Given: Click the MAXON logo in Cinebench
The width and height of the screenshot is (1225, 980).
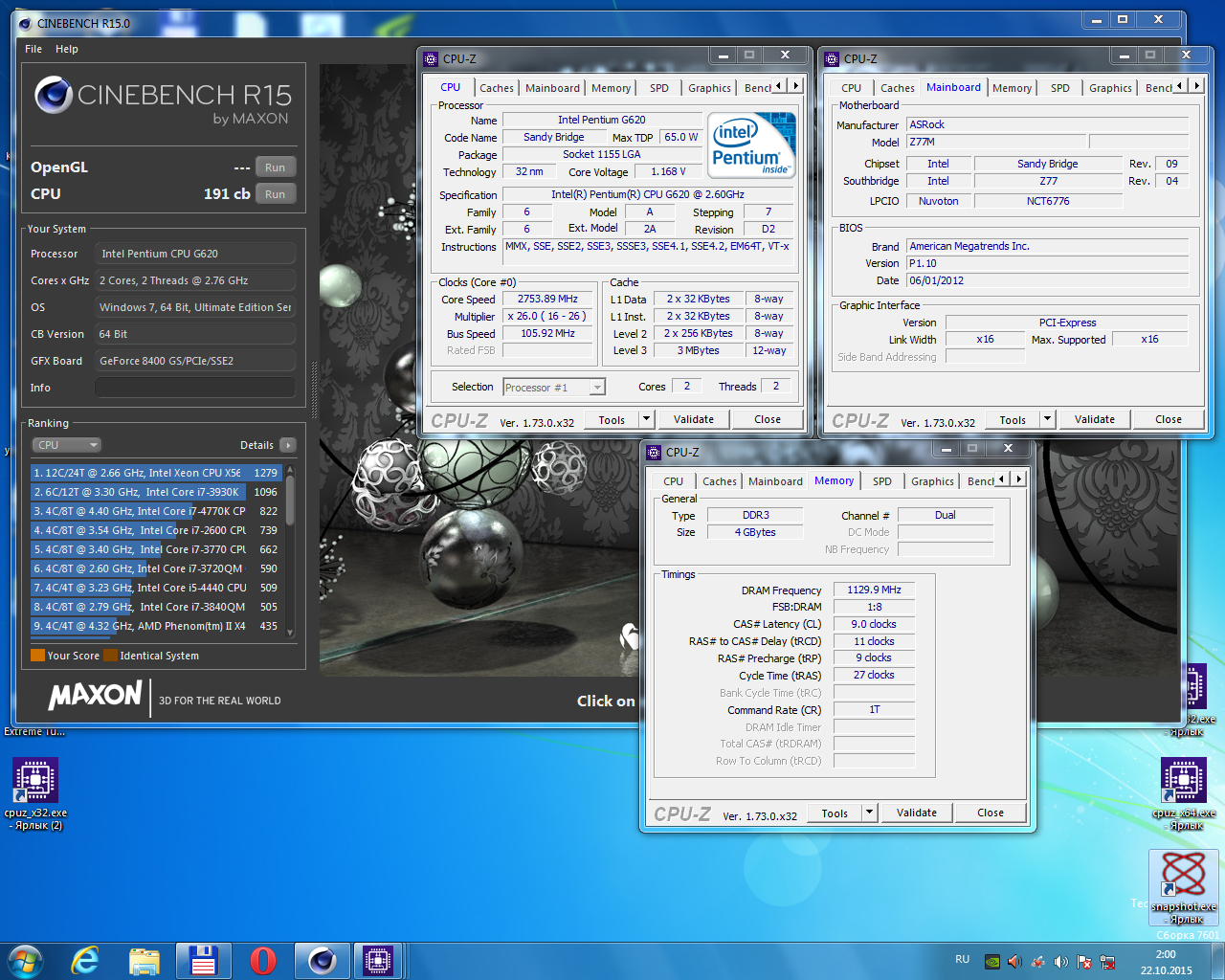Looking at the screenshot, I should [96, 696].
